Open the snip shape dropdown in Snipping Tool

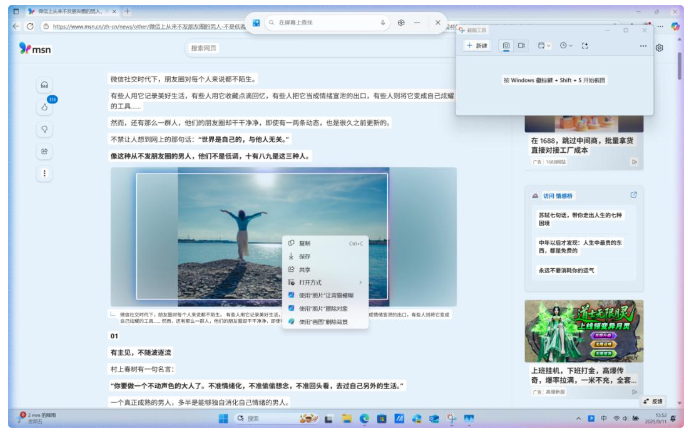pyautogui.click(x=544, y=46)
